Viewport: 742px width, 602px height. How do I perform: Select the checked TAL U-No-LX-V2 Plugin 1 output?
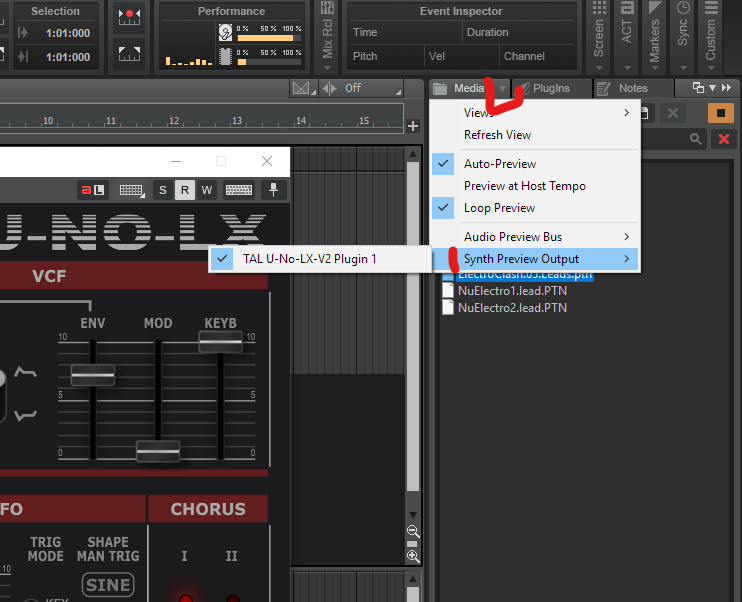point(320,259)
